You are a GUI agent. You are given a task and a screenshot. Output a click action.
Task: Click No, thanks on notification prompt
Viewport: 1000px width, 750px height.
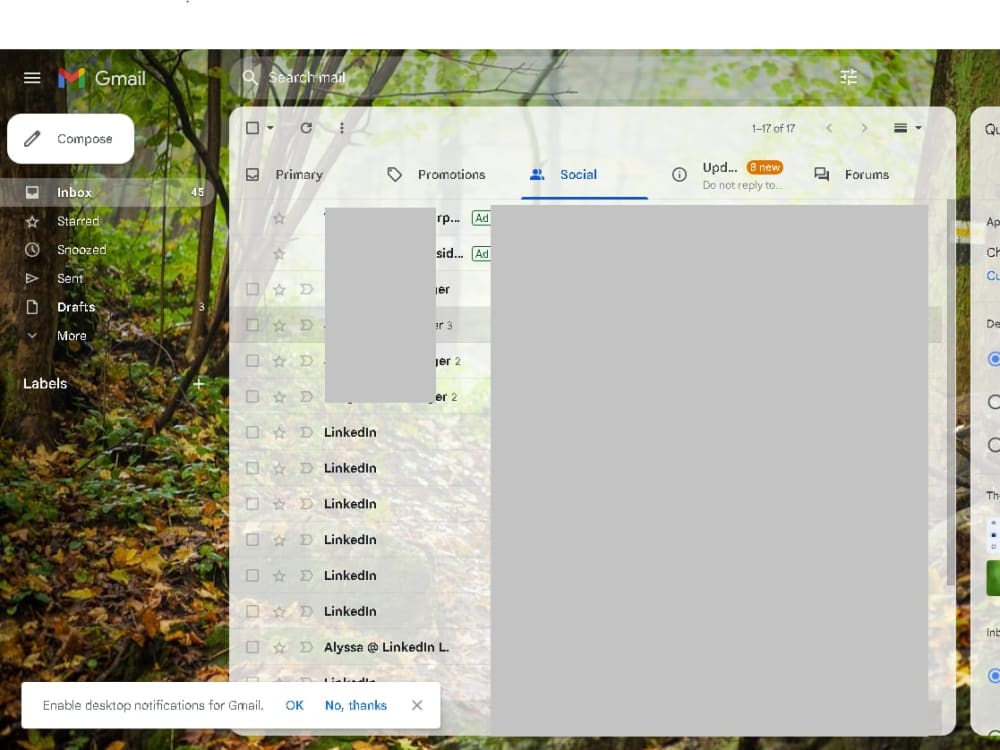coord(356,705)
